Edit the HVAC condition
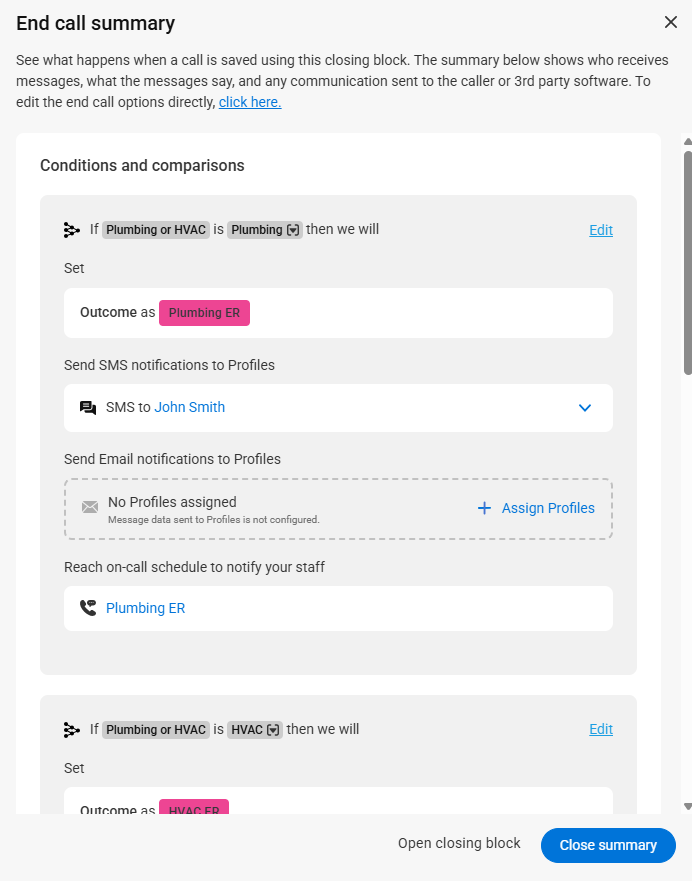692x881 pixels. 601,730
